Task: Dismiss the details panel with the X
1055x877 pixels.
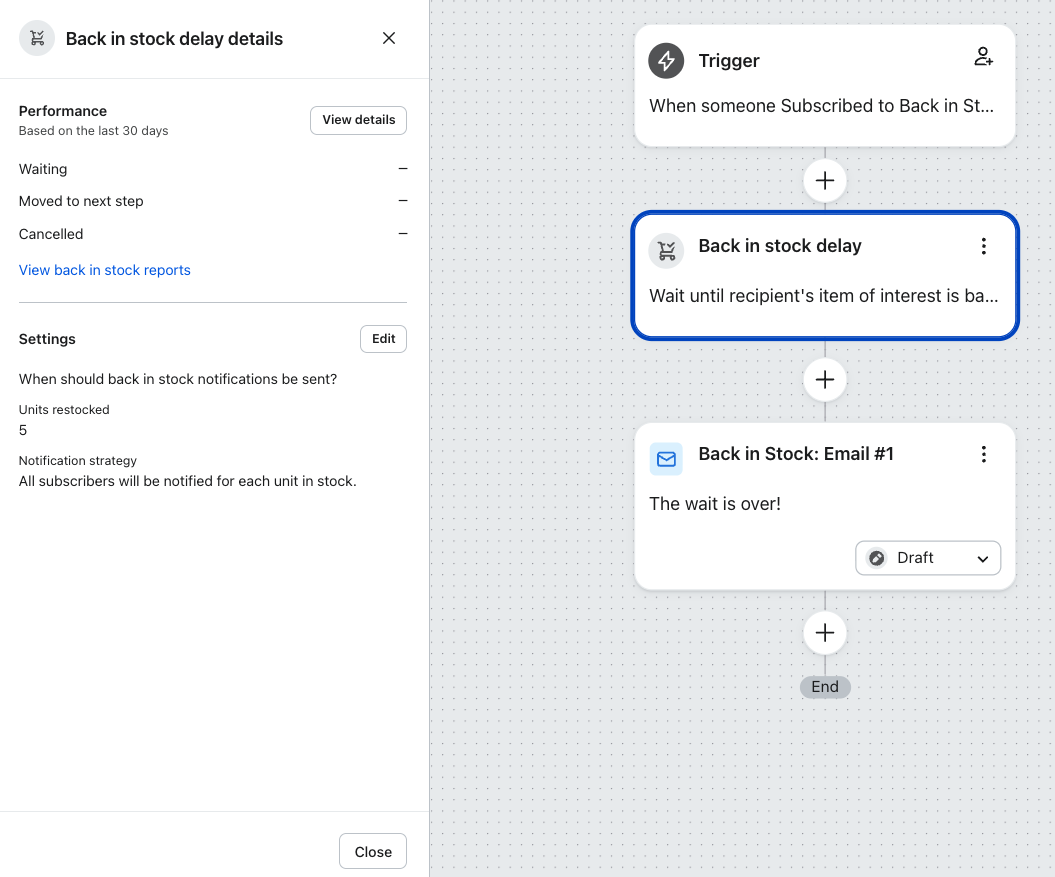Action: [389, 39]
